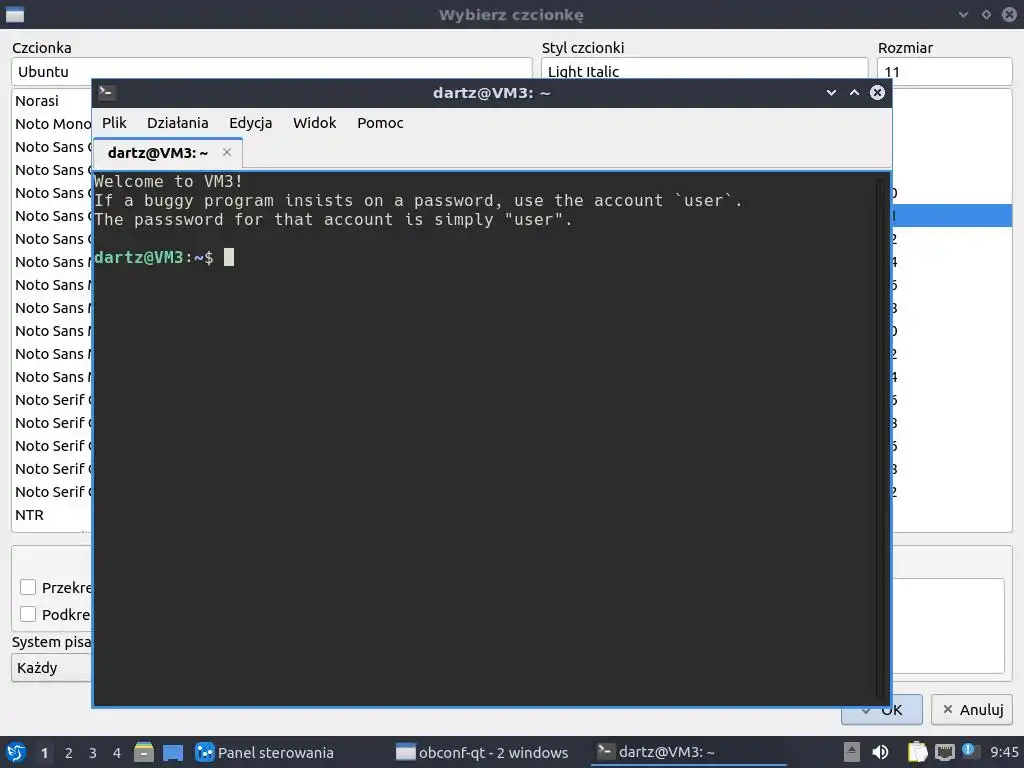Open the Działania menu in the terminal
The image size is (1024, 768).
tap(178, 123)
